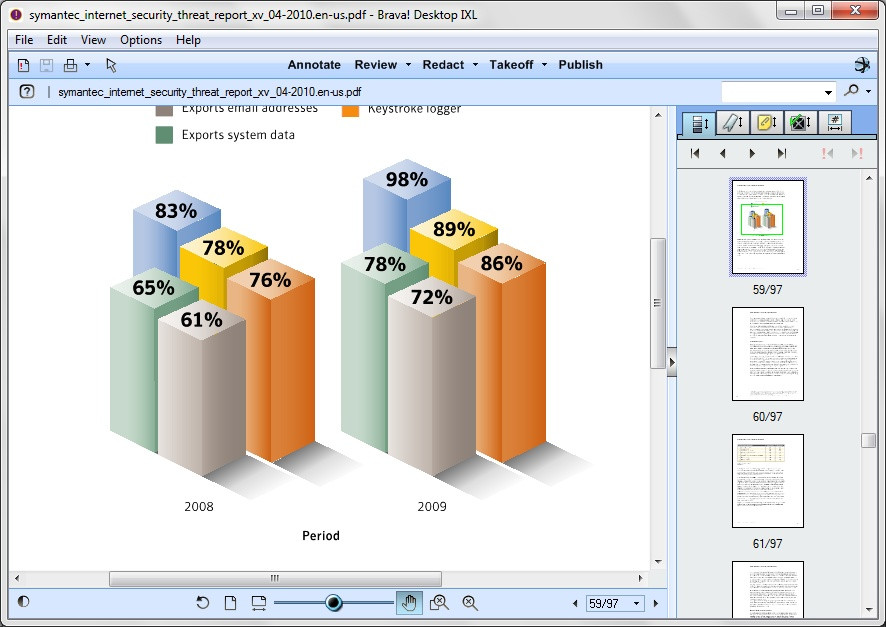
Task: Click the fit page icon
Action: pyautogui.click(x=231, y=603)
